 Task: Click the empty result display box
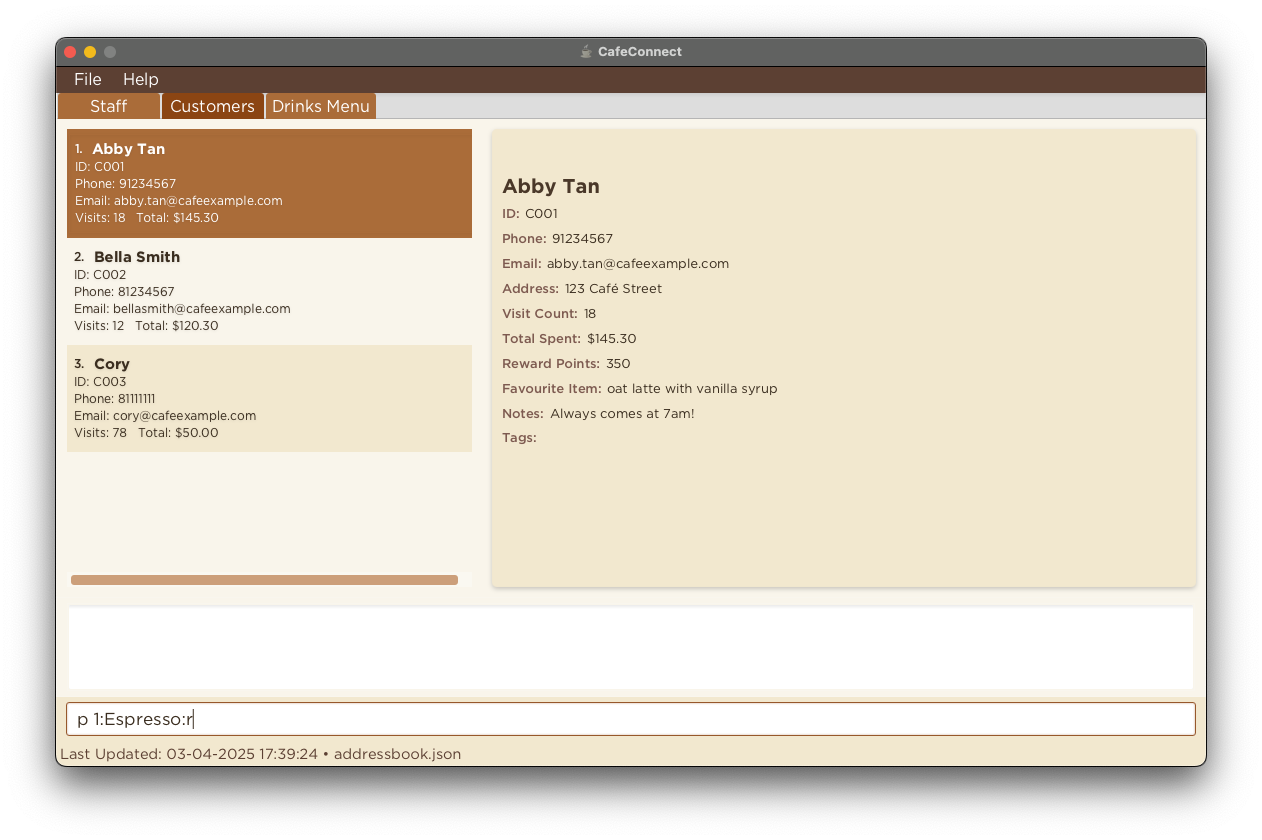(x=631, y=648)
